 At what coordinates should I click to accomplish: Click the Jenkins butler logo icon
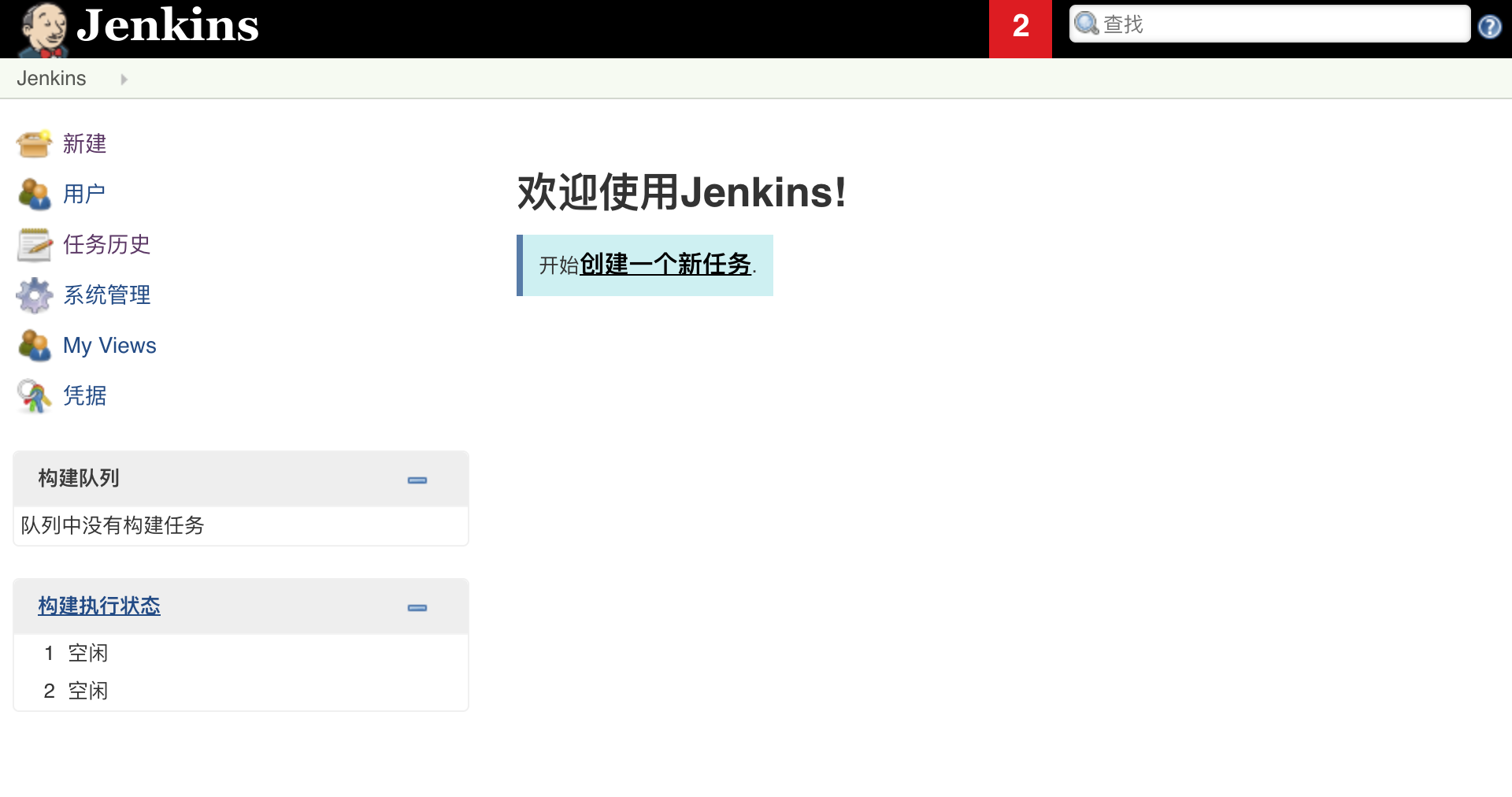tap(43, 29)
